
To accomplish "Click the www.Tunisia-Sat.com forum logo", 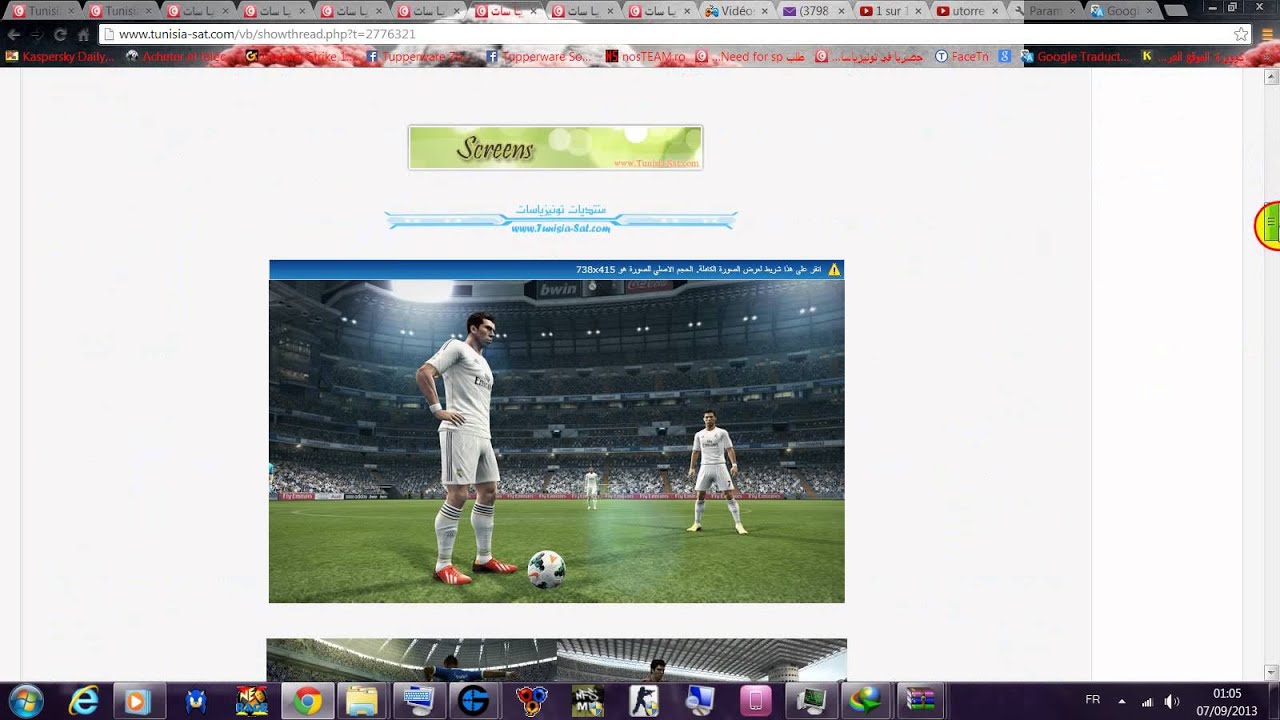I will coord(561,220).
